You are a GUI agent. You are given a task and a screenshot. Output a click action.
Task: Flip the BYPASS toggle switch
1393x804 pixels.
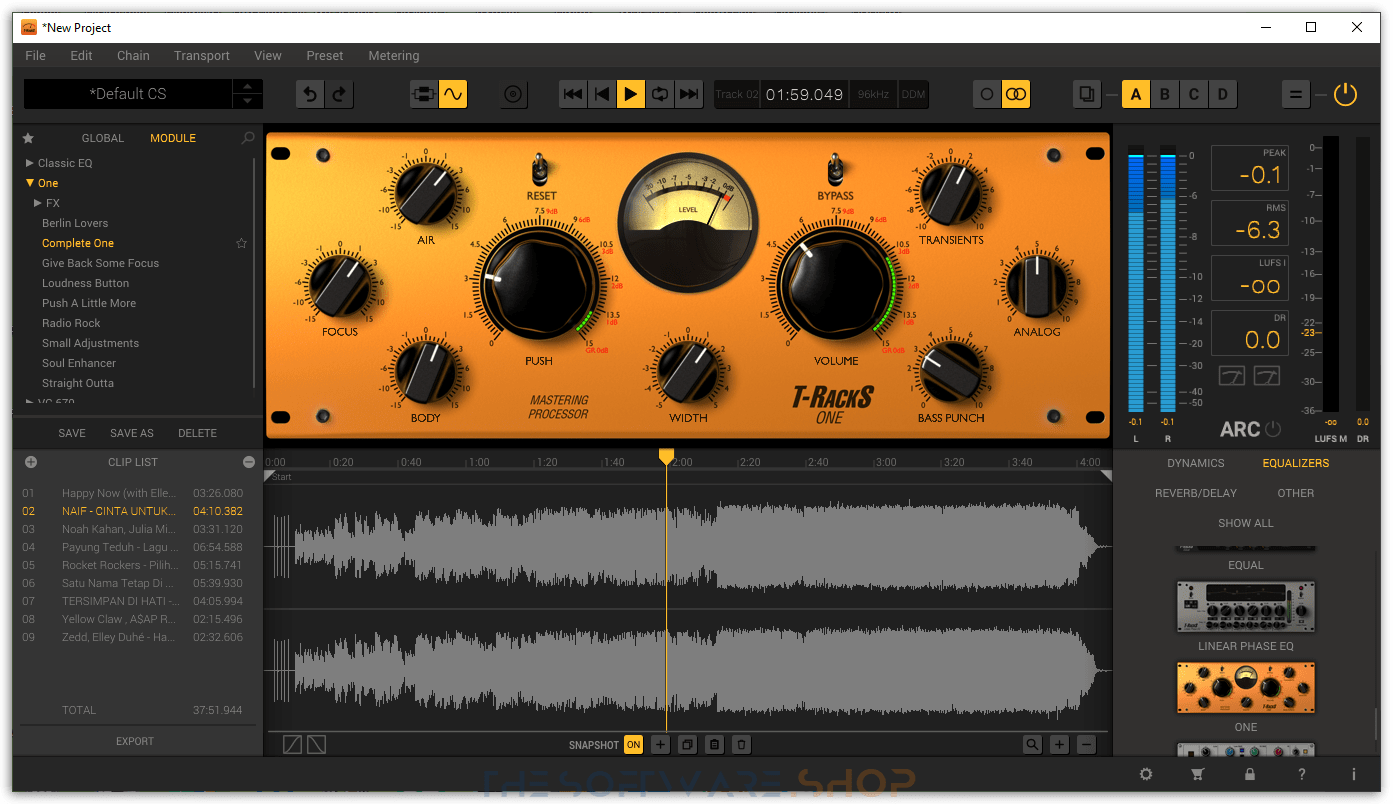coord(835,168)
